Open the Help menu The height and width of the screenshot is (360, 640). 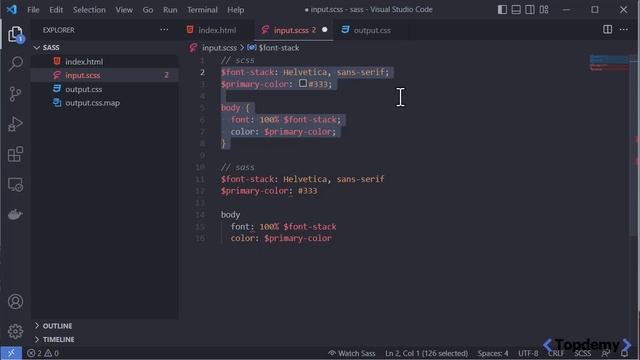coord(236,10)
